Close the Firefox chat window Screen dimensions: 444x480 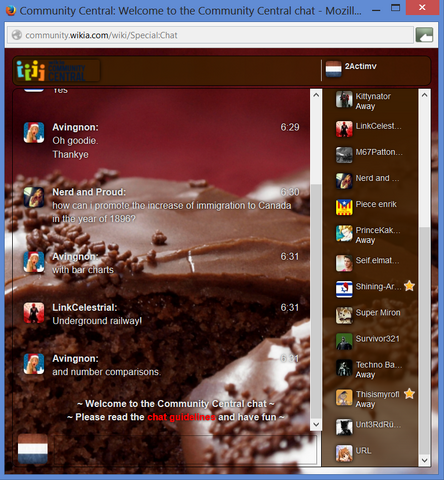422,7
